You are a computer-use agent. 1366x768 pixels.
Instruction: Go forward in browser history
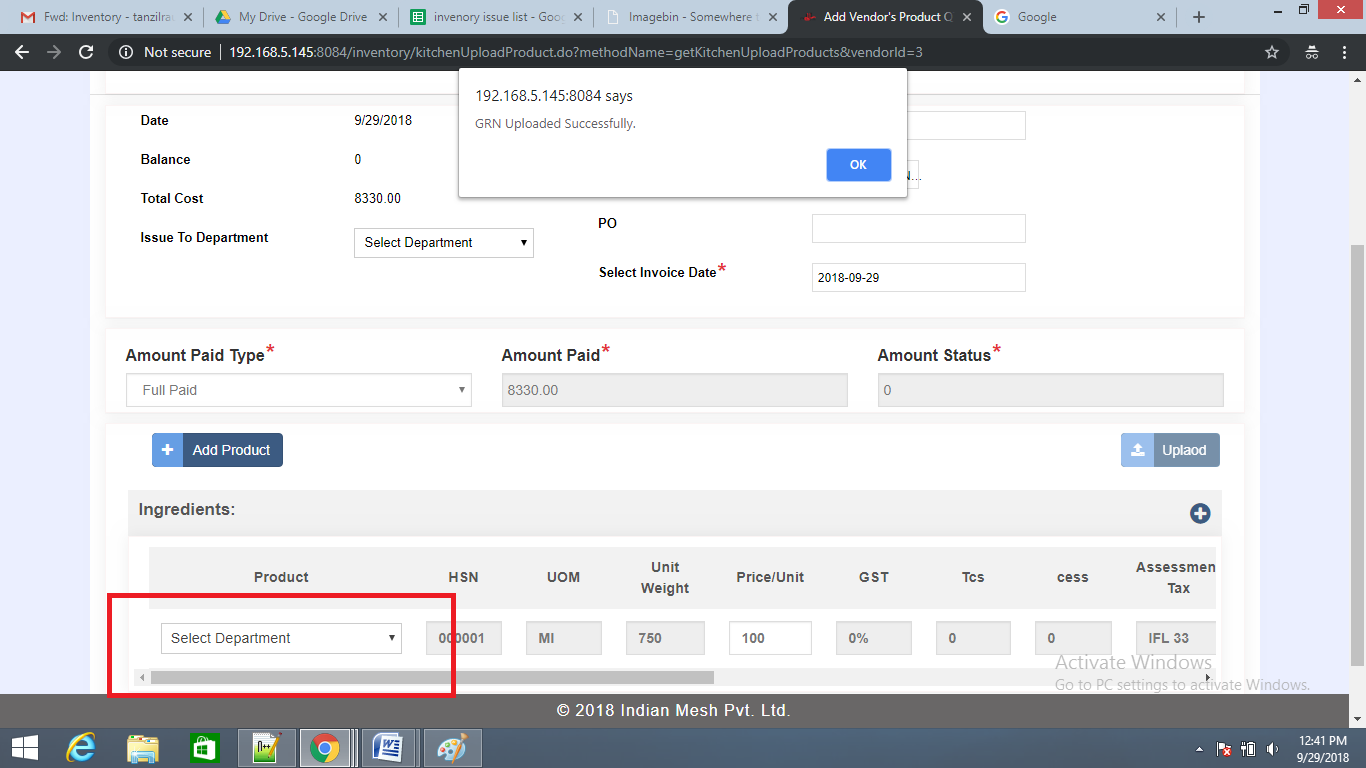[54, 52]
